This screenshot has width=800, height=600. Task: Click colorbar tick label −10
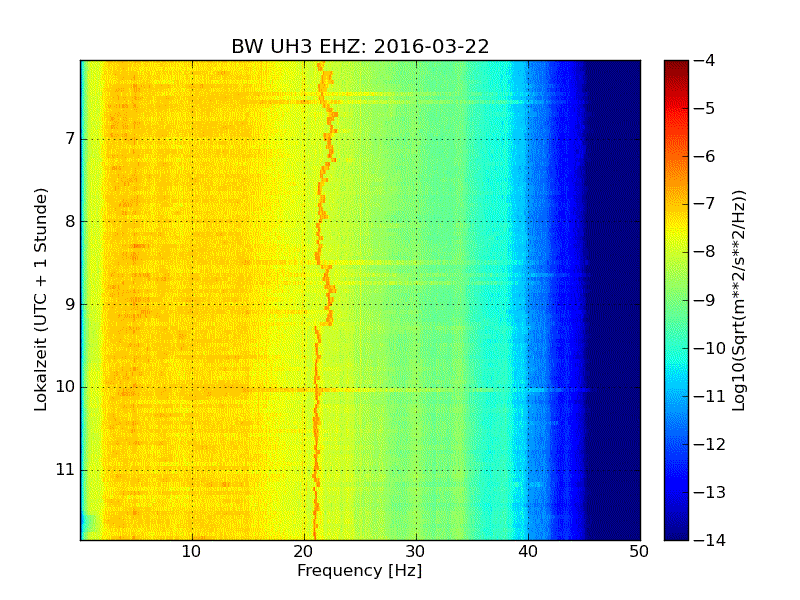[710, 348]
